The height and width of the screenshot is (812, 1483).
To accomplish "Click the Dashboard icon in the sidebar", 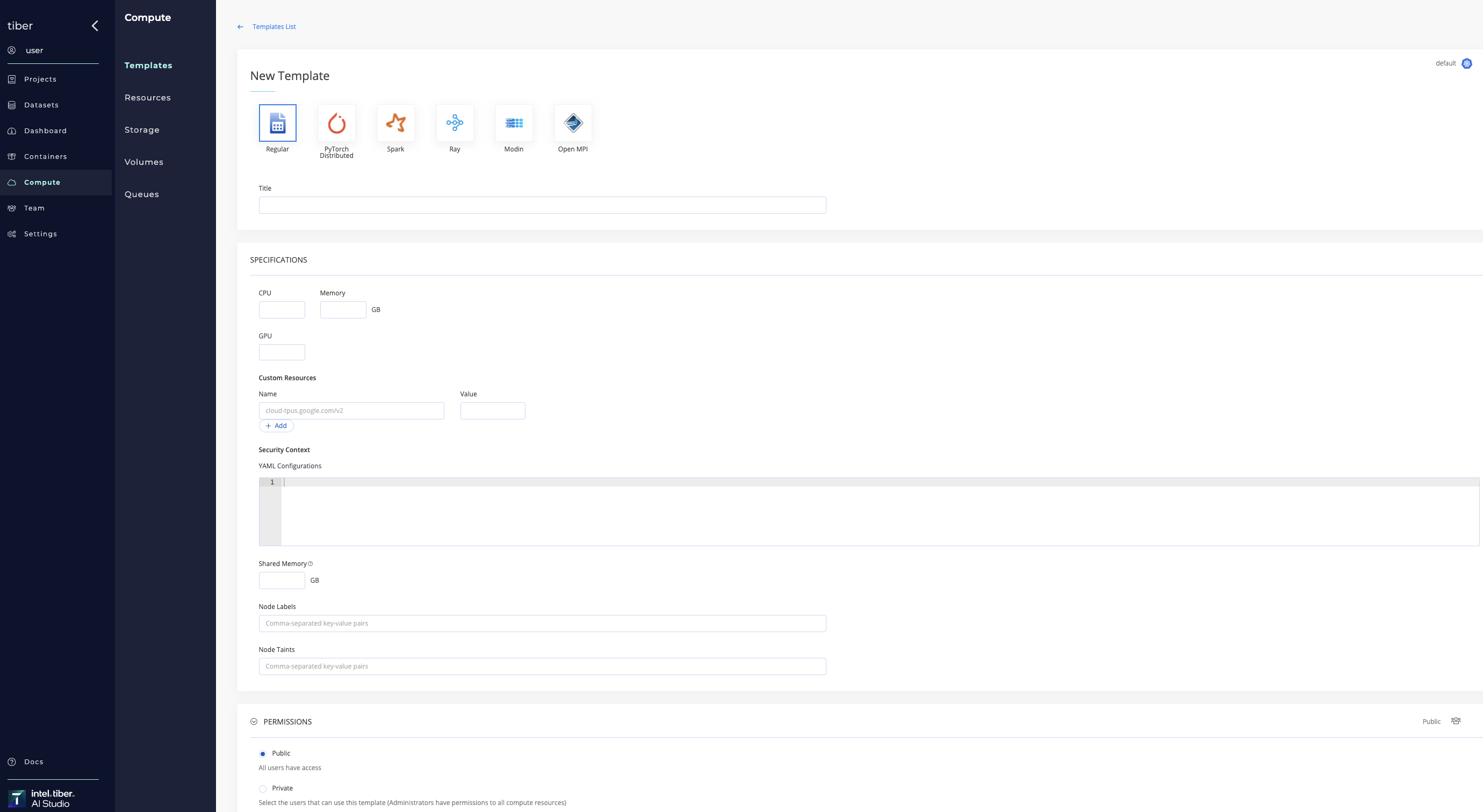I will [11, 131].
